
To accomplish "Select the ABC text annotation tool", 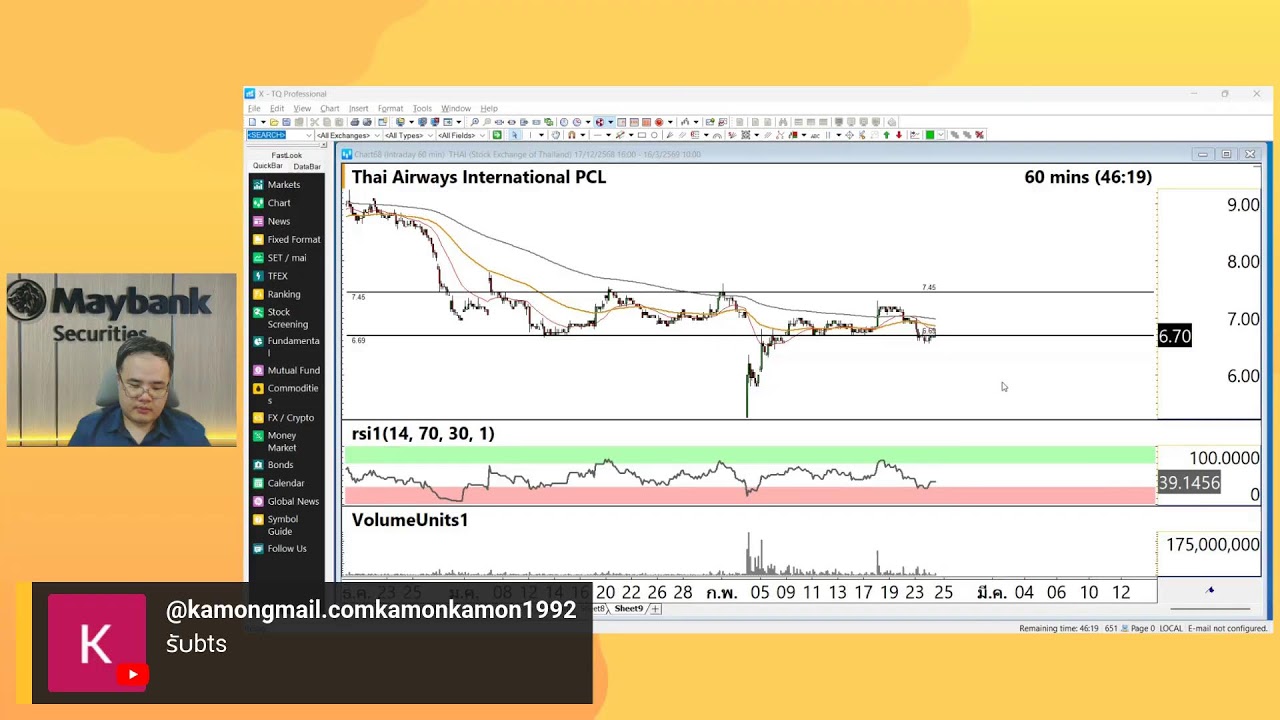I will click(815, 135).
